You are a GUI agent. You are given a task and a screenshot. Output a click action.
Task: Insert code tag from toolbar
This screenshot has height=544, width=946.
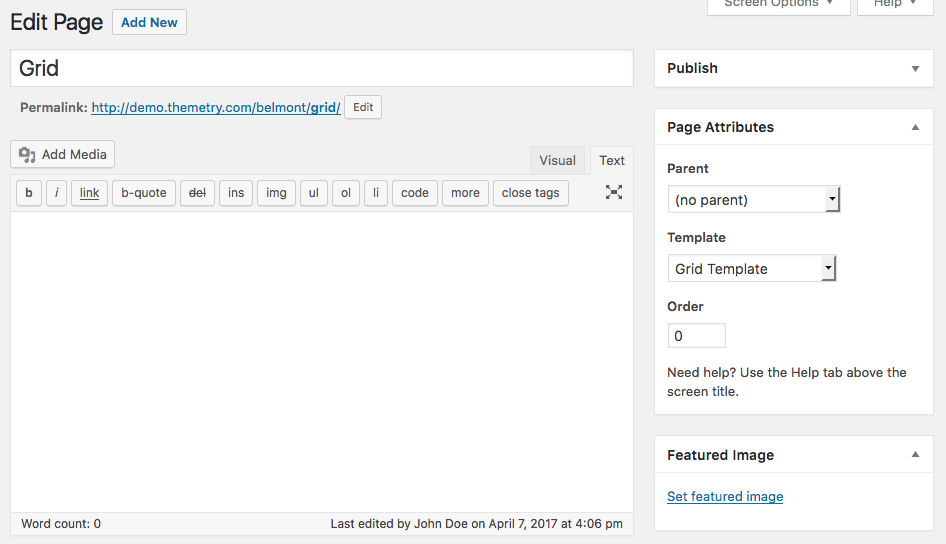pos(414,193)
